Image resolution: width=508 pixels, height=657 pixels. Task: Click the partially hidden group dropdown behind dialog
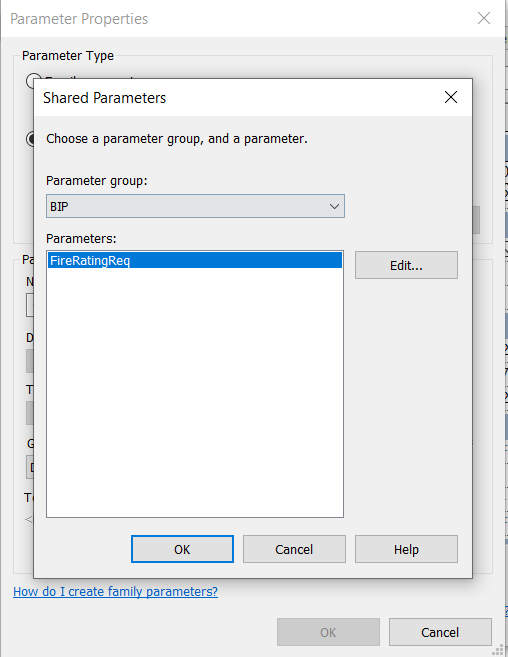[x=30, y=467]
